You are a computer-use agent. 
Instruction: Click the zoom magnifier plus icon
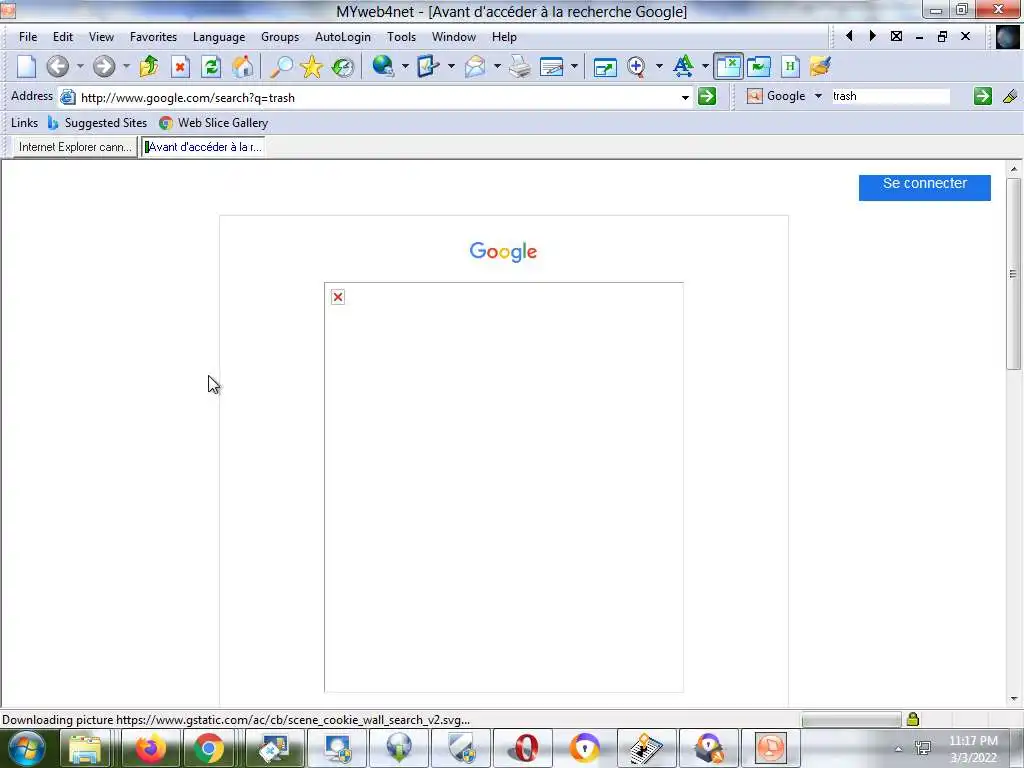[637, 67]
